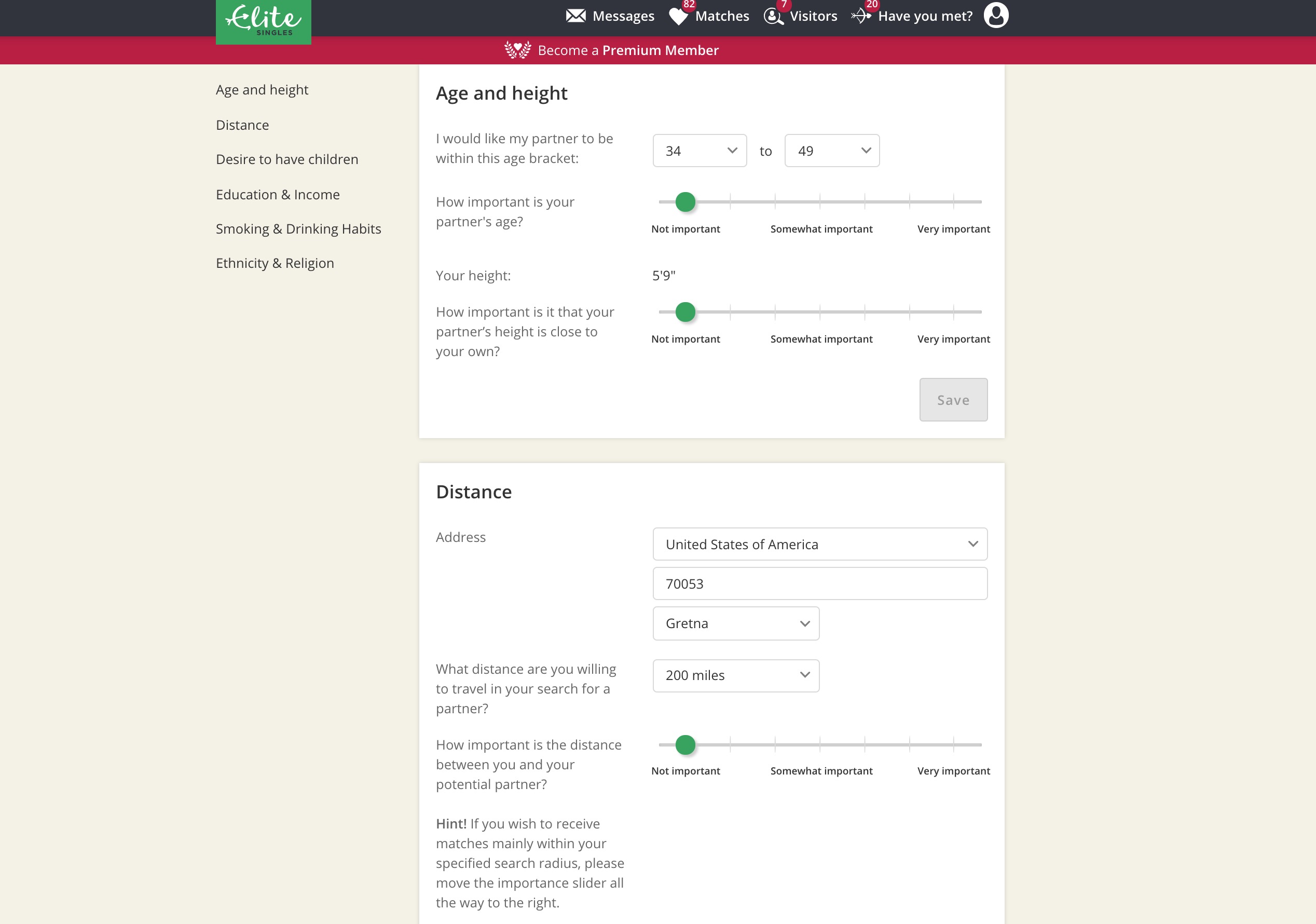
Task: Click the Matches heart icon
Action: (x=679, y=17)
